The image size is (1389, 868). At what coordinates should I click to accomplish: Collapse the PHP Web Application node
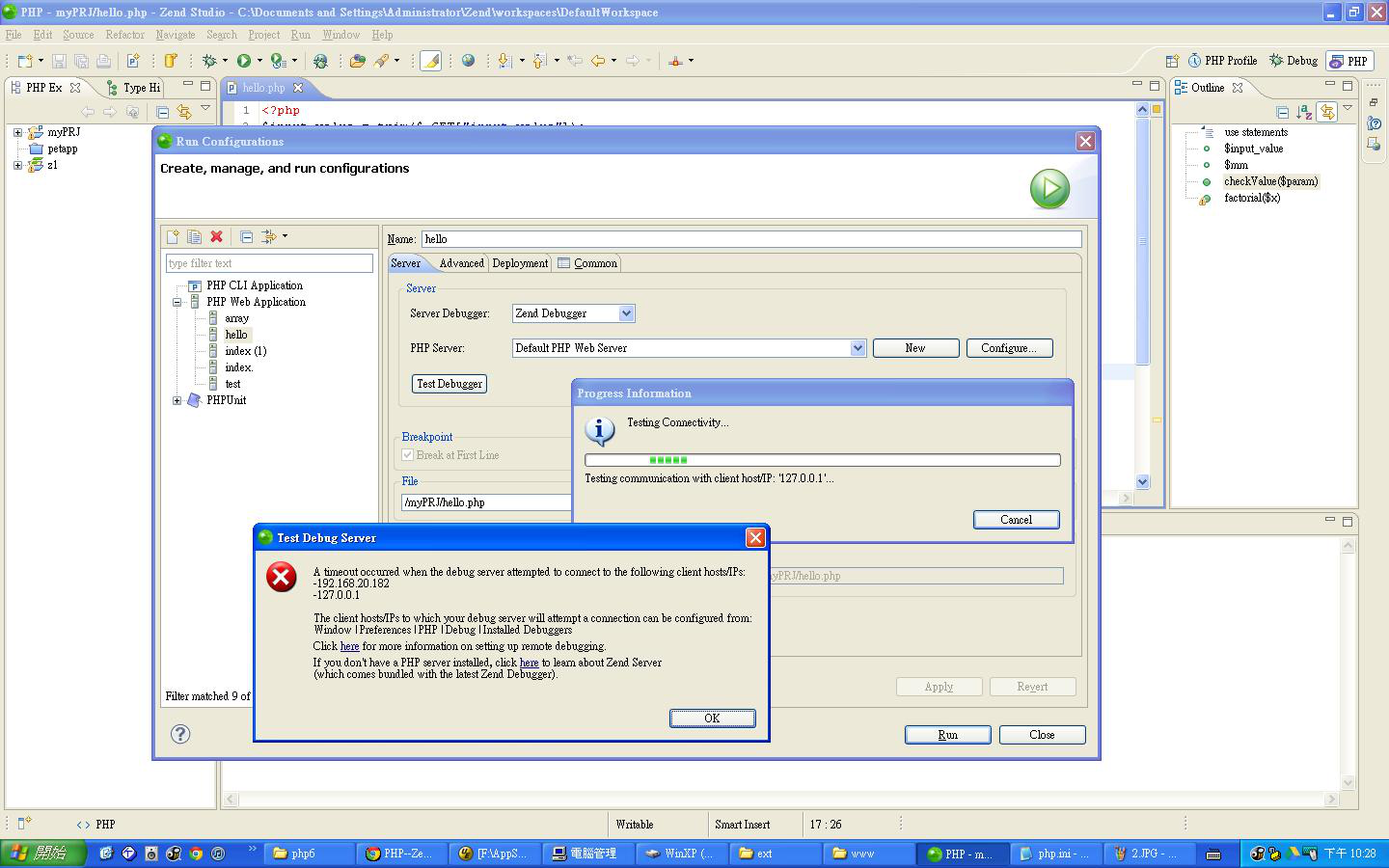tap(177, 302)
